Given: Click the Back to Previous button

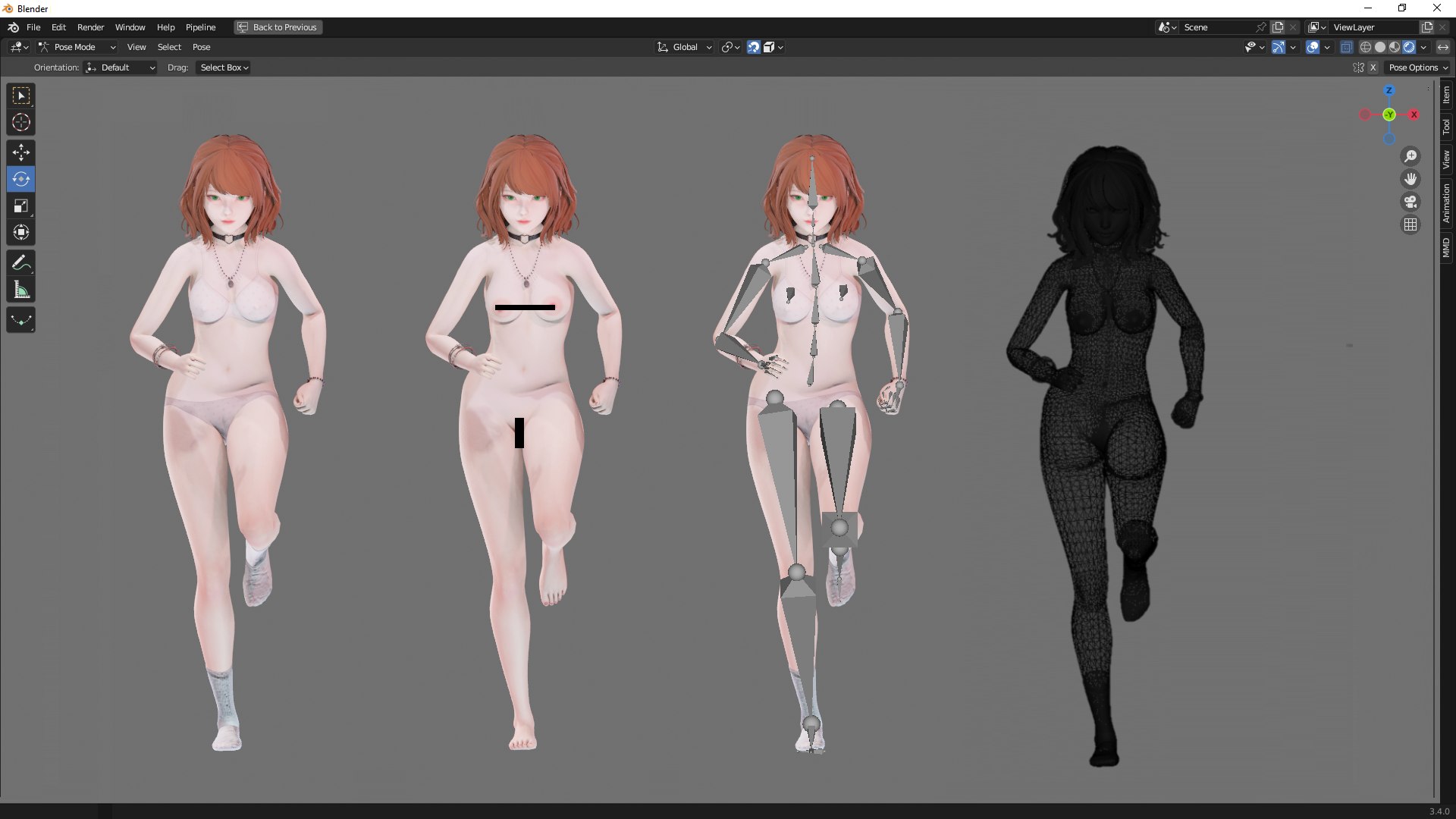Looking at the screenshot, I should pyautogui.click(x=278, y=27).
